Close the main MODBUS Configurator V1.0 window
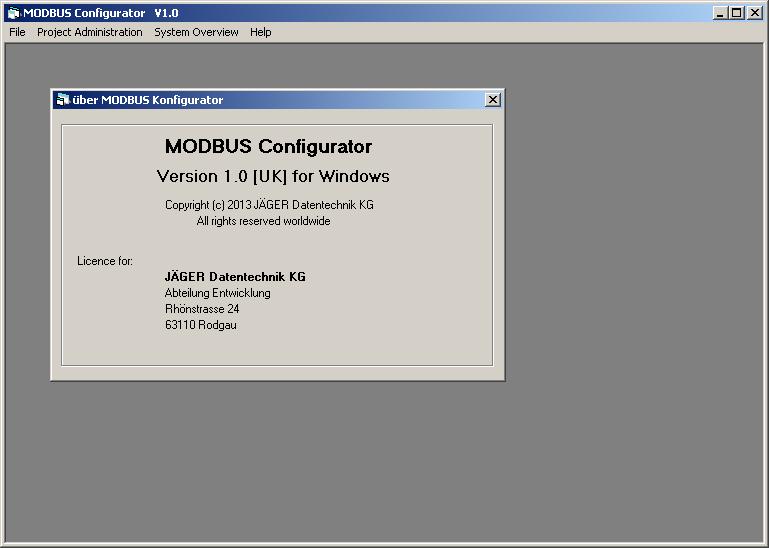 tap(755, 13)
